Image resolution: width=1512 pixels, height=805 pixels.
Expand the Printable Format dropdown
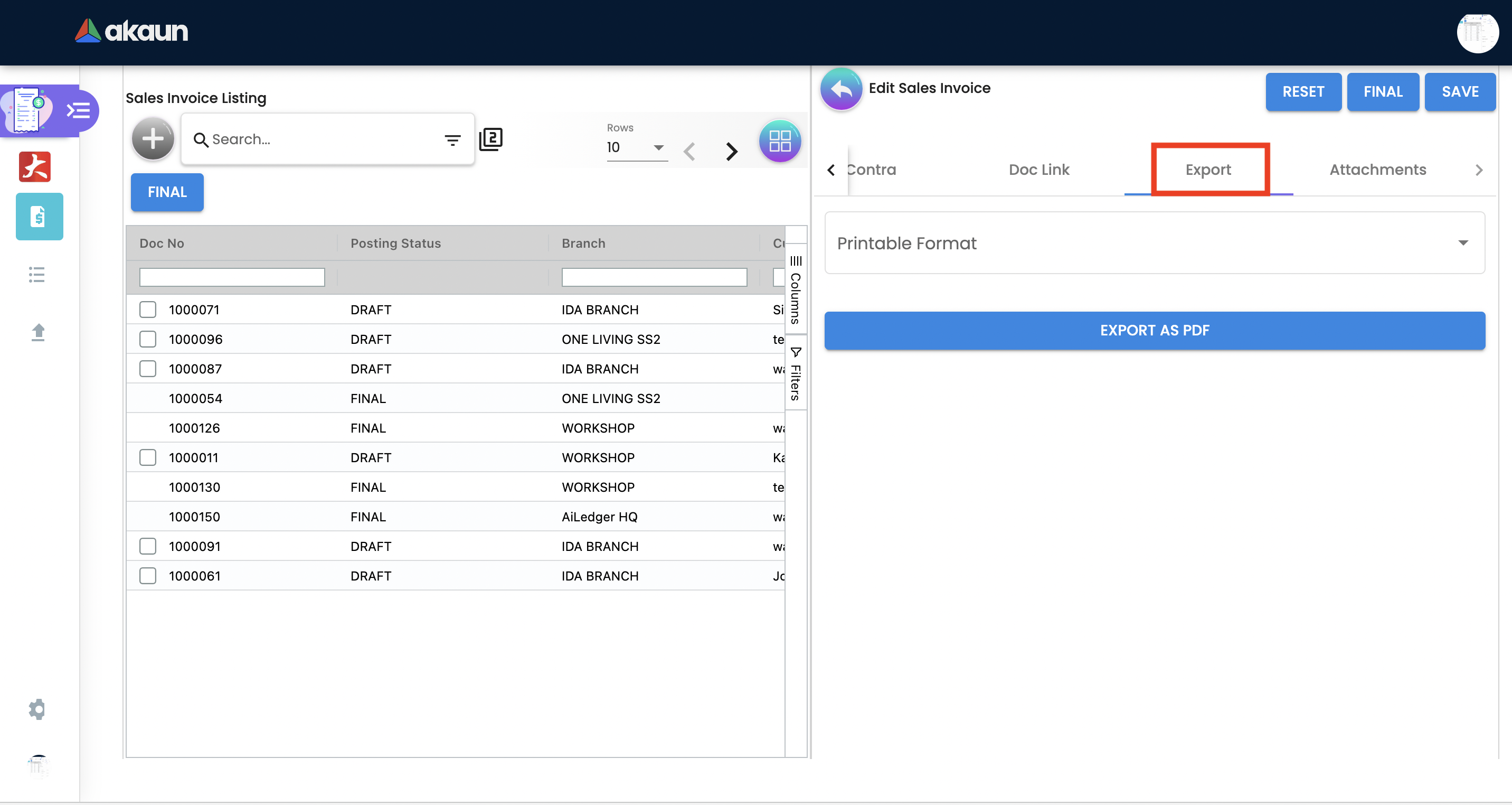tap(1154, 243)
